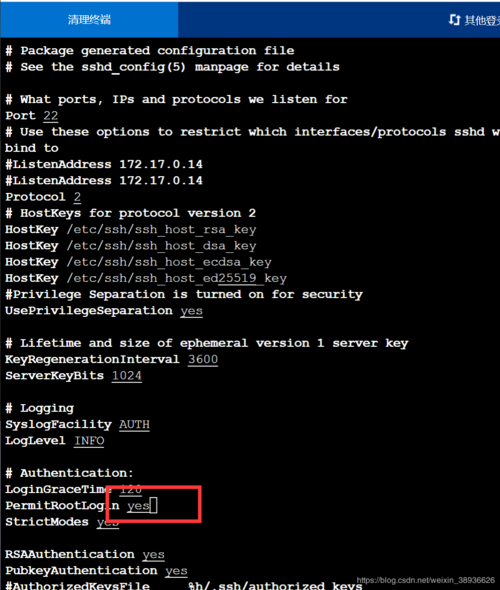
Task: Click the PubkeyAuthentication yes value
Action: [x=176, y=571]
